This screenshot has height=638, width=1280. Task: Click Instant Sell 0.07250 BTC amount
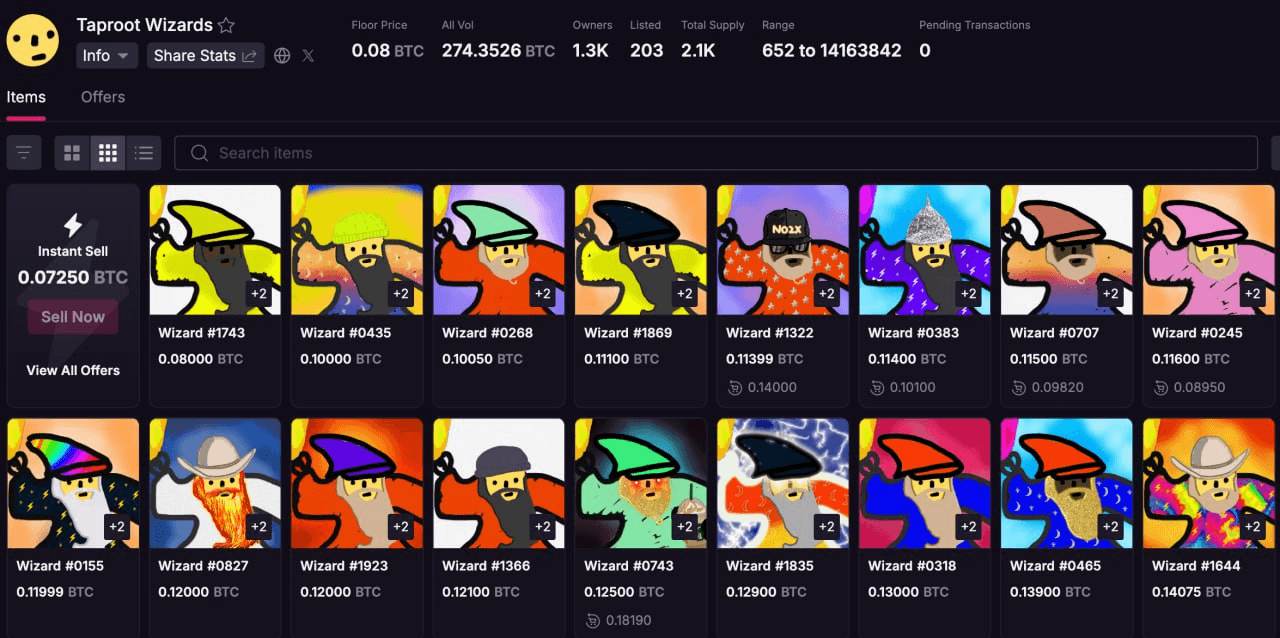[73, 277]
